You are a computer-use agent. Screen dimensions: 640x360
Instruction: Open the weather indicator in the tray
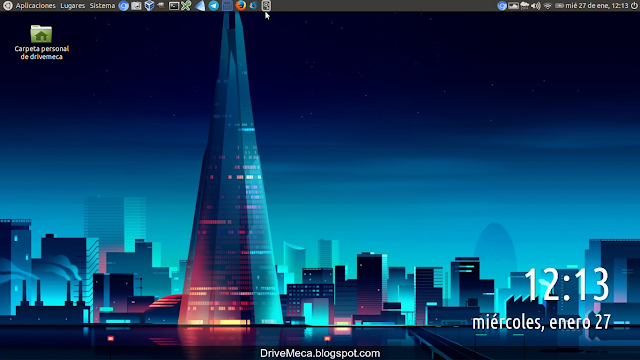(x=525, y=6)
